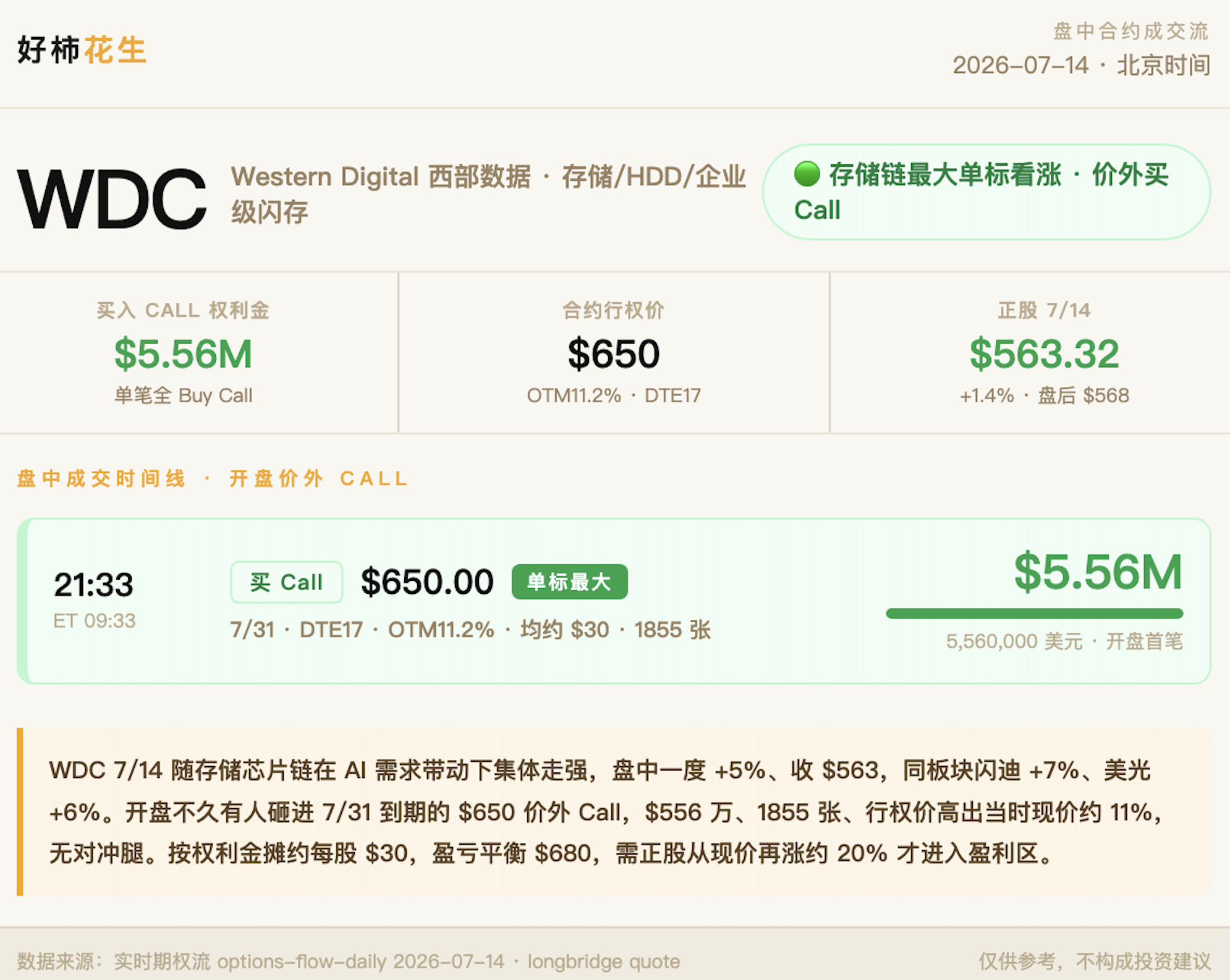Click the WDC ticker heading

click(x=111, y=199)
